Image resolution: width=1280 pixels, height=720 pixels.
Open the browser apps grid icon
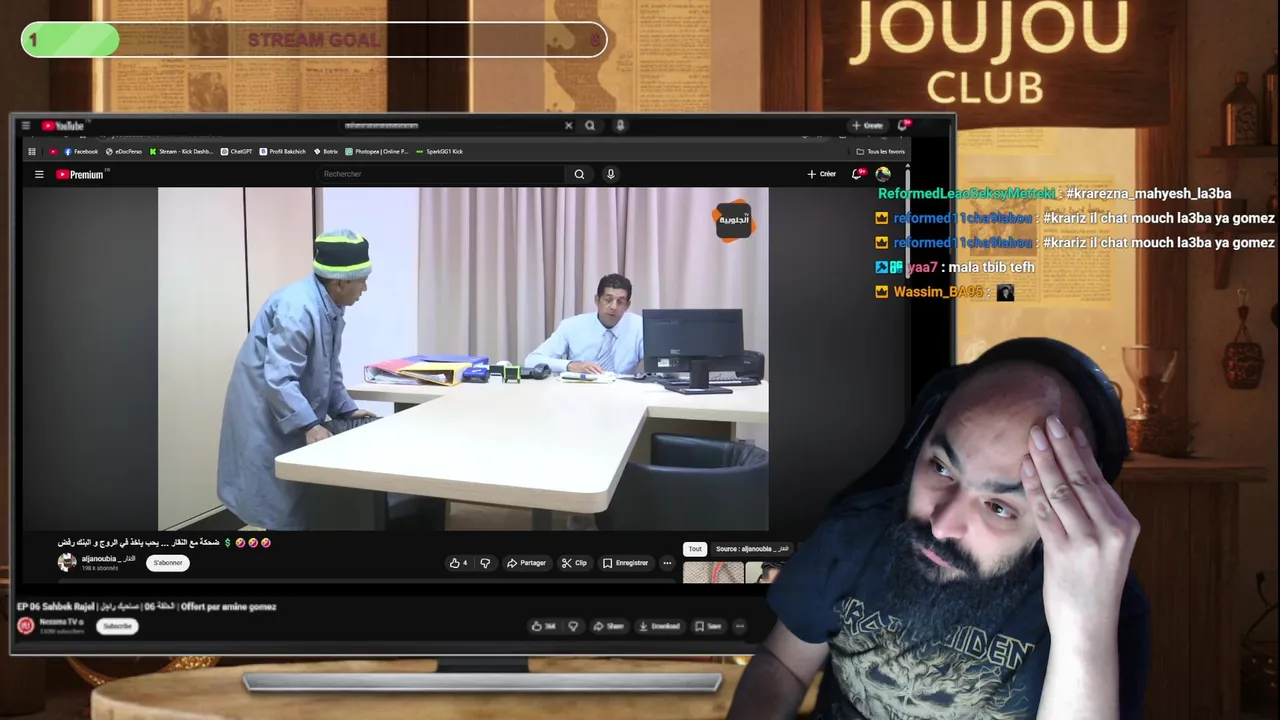click(32, 151)
